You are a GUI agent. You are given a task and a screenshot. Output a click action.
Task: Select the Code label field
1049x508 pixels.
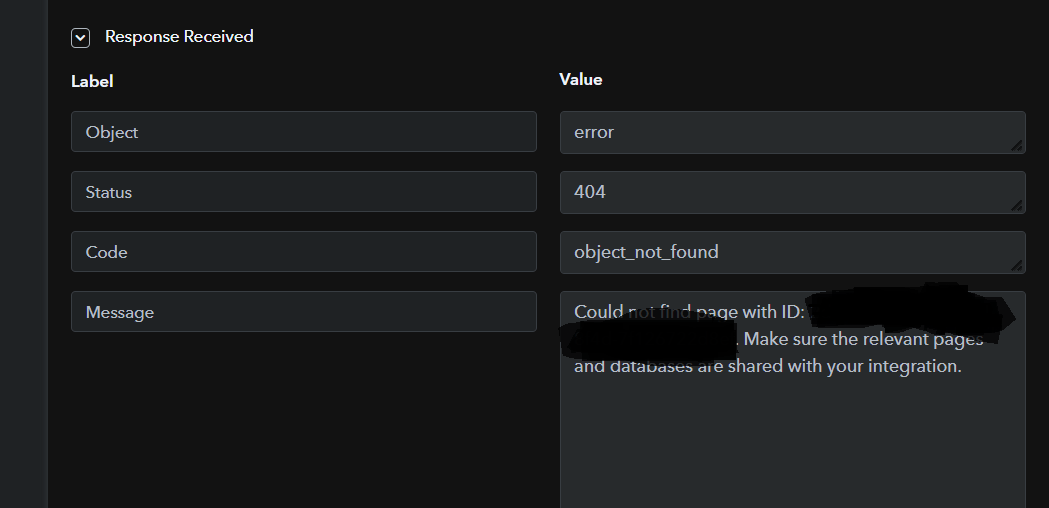click(303, 252)
